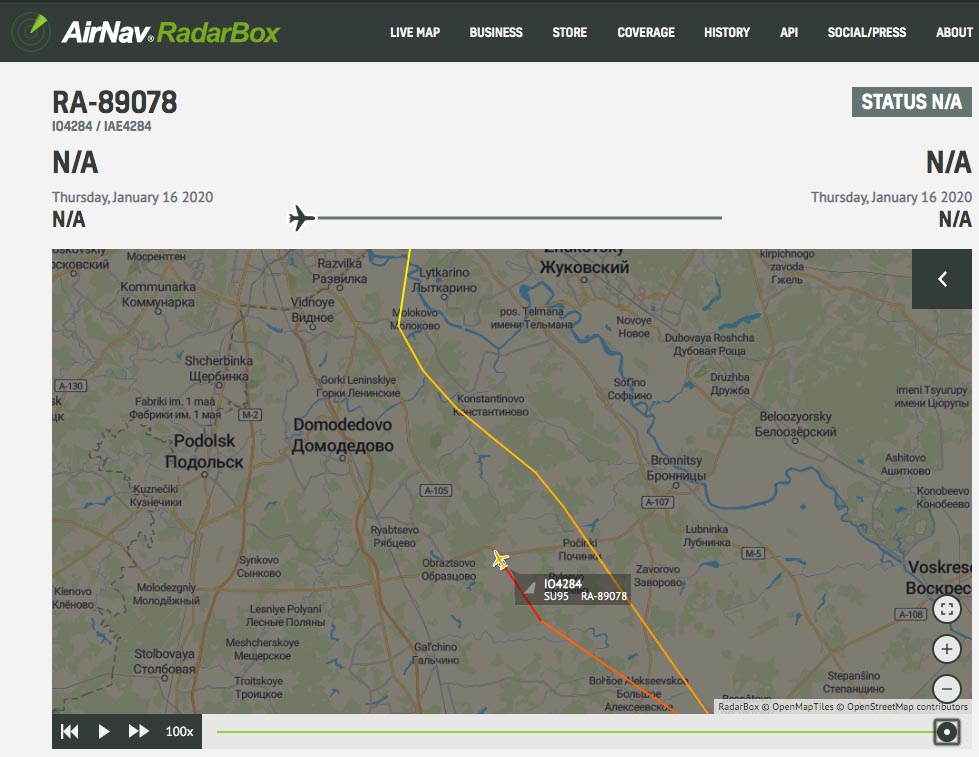
Task: Rewind playback to the start
Action: (x=69, y=731)
